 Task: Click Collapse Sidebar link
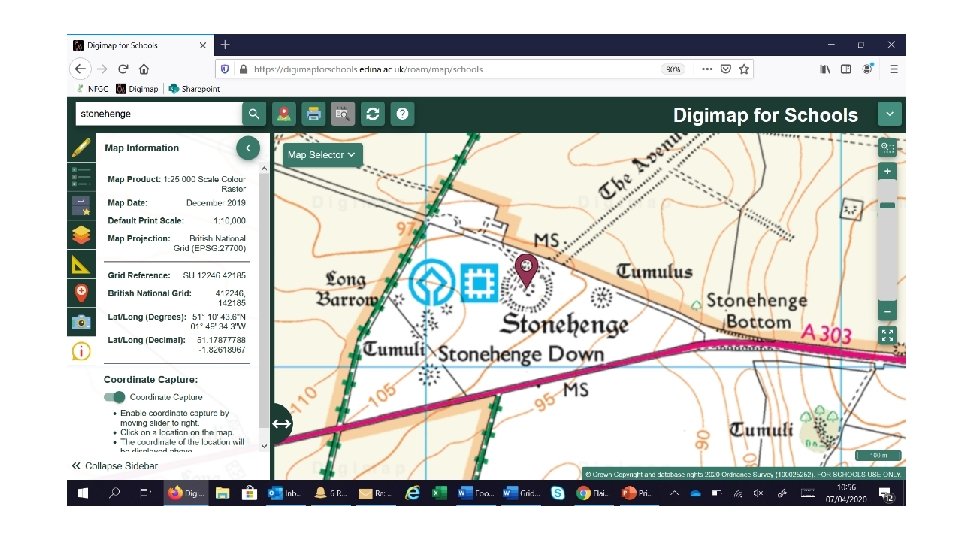coord(114,466)
